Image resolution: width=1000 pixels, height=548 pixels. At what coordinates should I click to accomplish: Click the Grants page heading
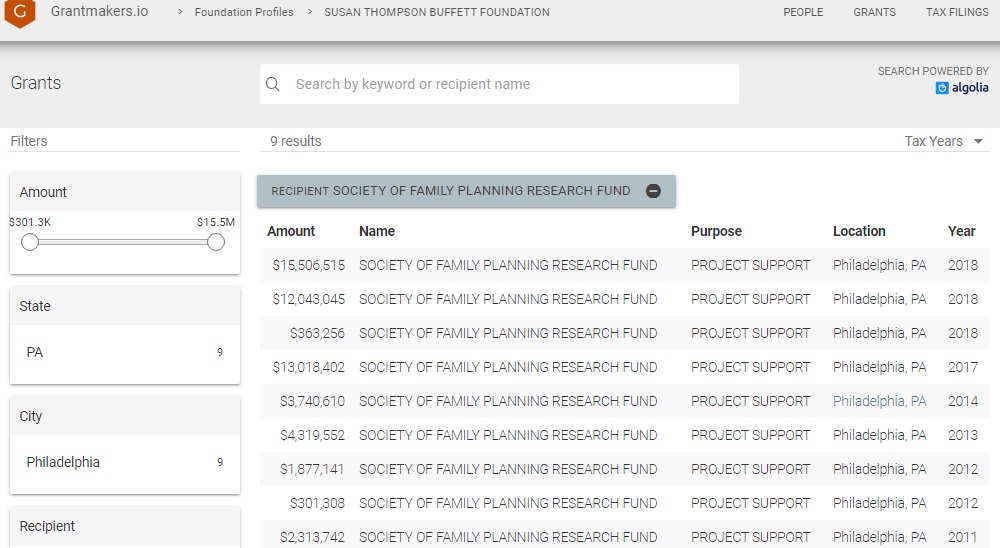click(x=36, y=83)
